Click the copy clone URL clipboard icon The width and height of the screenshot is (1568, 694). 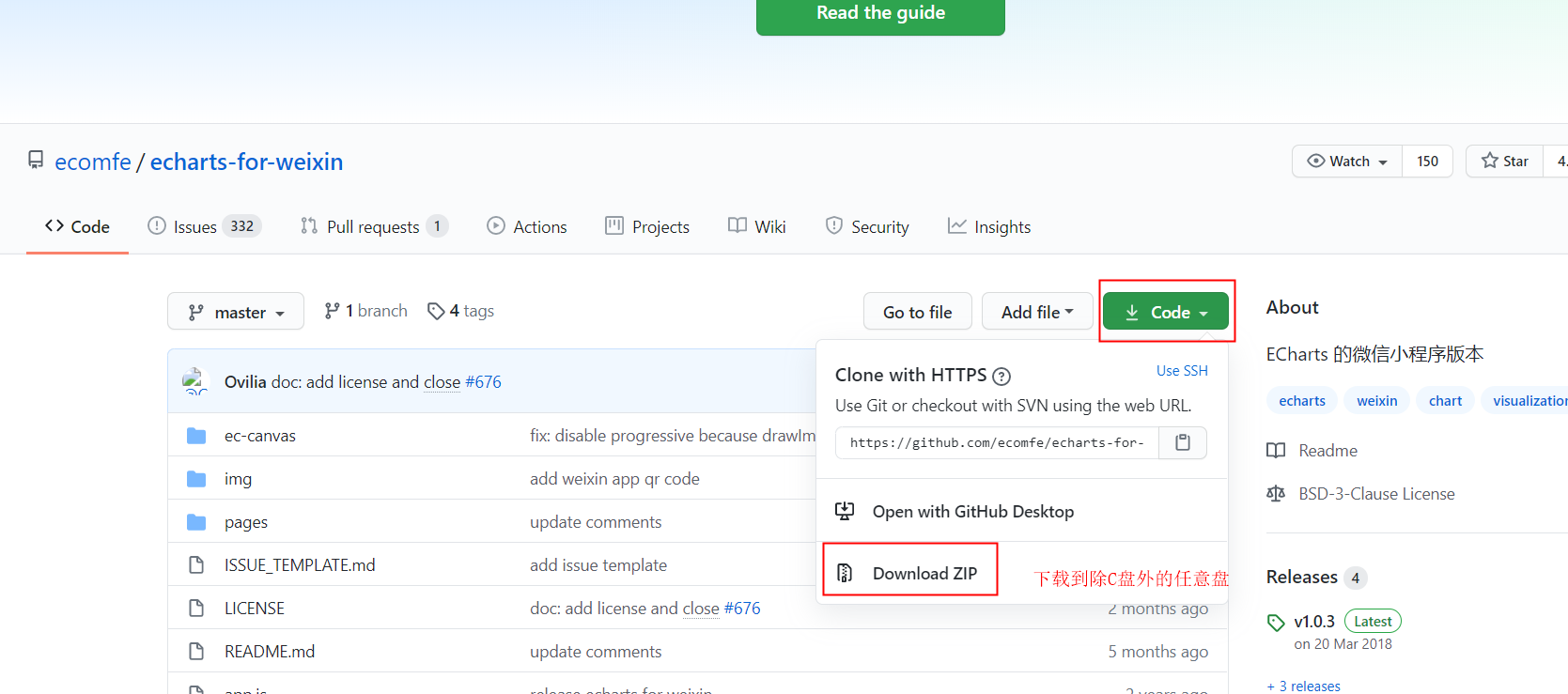click(1183, 442)
